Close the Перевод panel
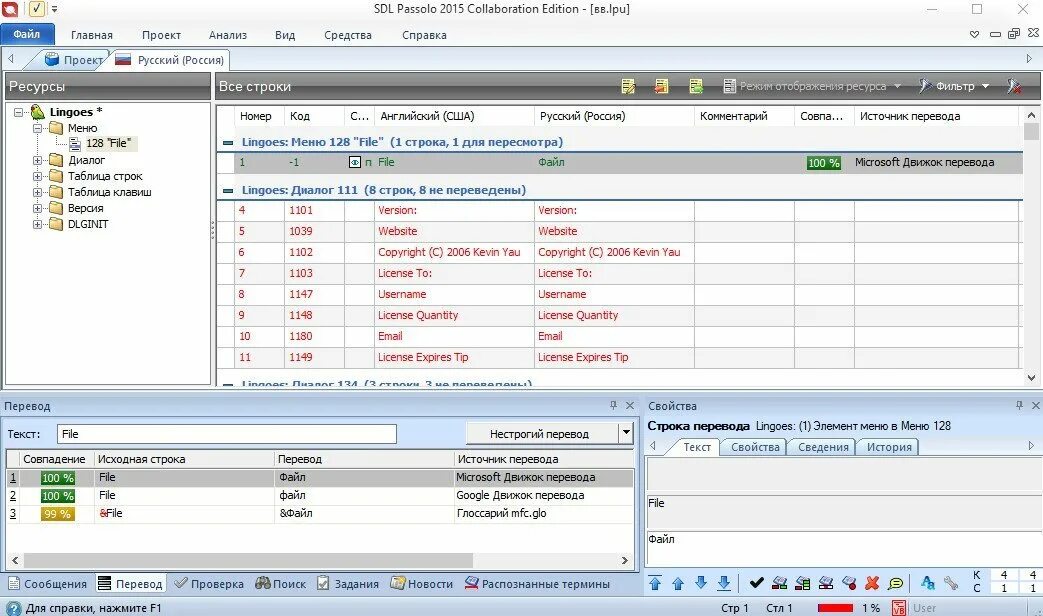 click(x=630, y=405)
